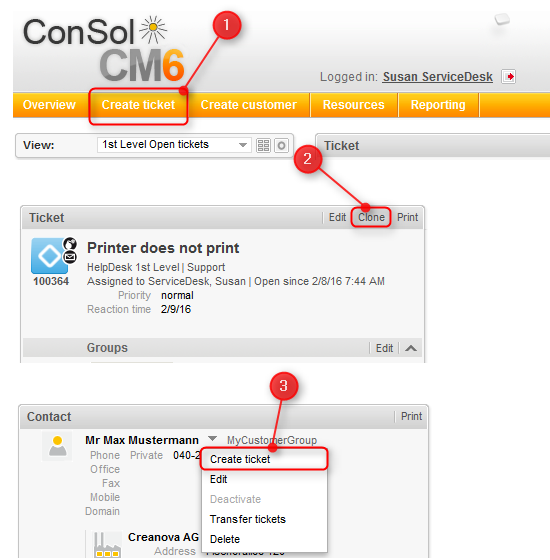The height and width of the screenshot is (560, 550).
Task: Open dropdown arrow next to Max Mustermann
Action: 212,438
